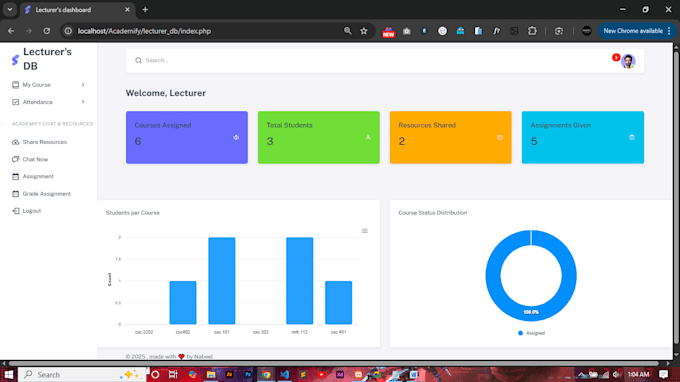Click the icon on Resources Shared card
The width and height of the screenshot is (680, 382).
[500, 137]
